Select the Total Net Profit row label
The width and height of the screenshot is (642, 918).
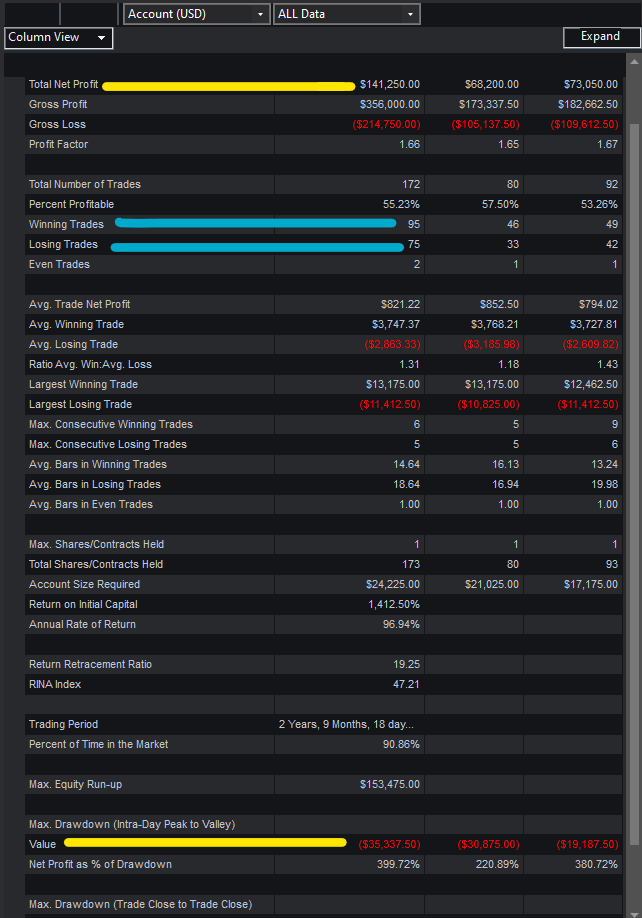pos(63,85)
